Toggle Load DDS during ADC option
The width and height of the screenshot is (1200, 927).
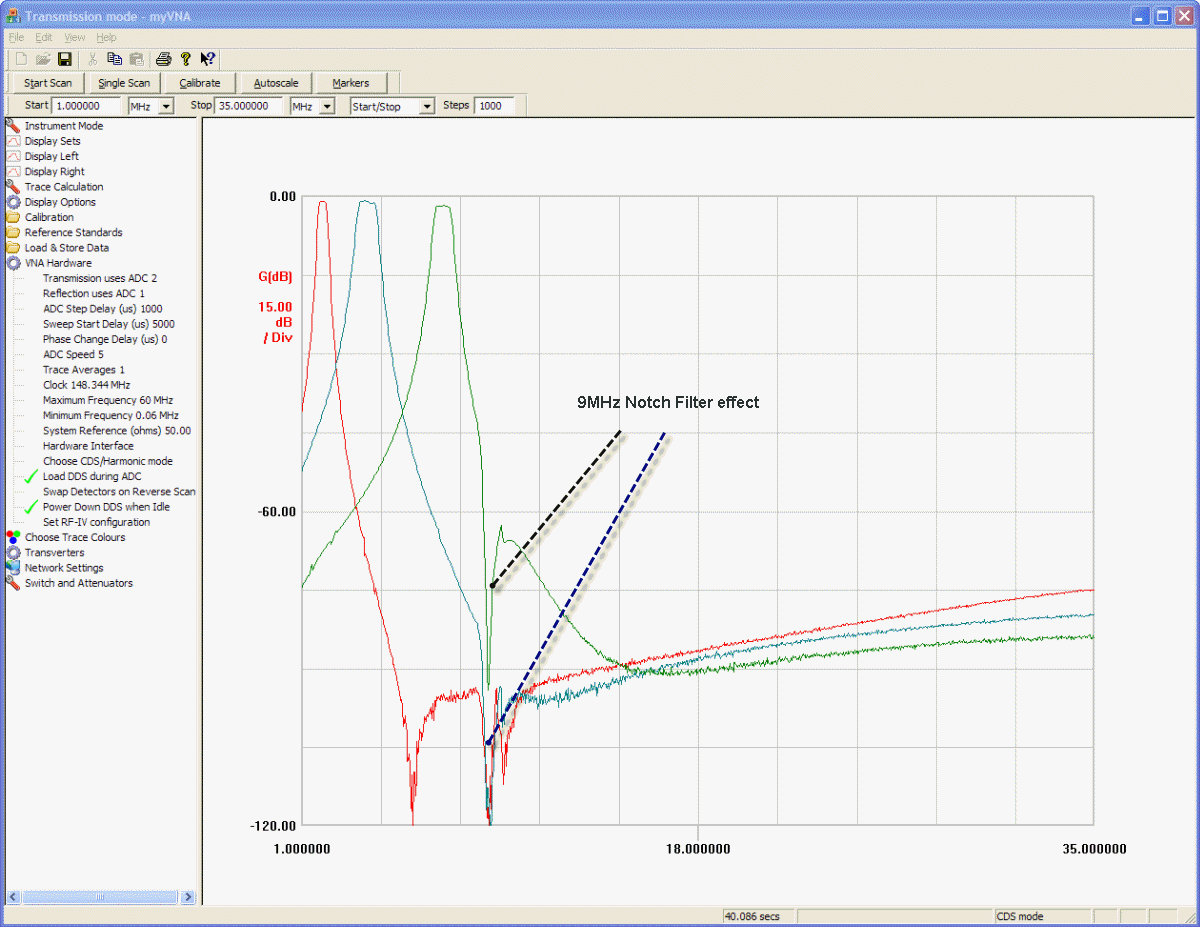[x=91, y=476]
